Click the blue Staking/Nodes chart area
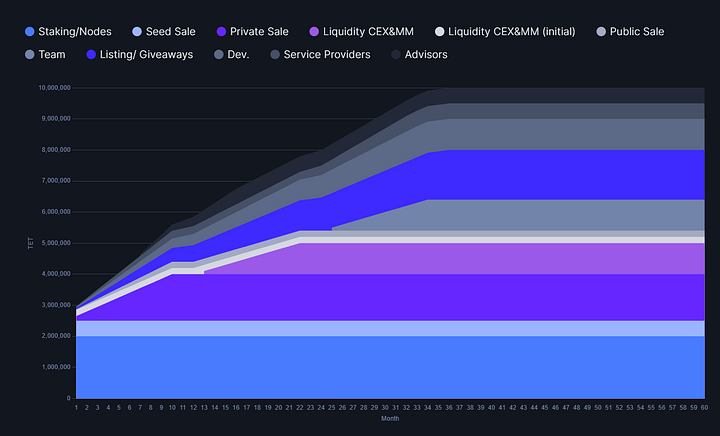The height and width of the screenshot is (436, 720). click(x=390, y=367)
